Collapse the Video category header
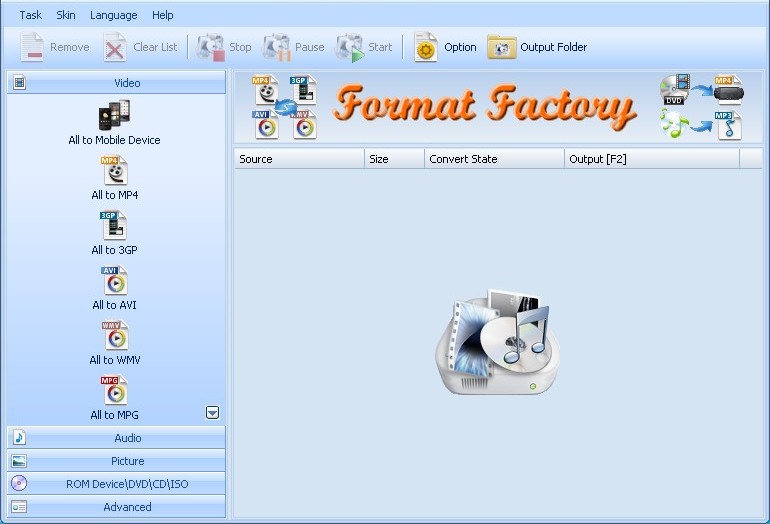Image resolution: width=770 pixels, height=524 pixels. [x=116, y=83]
